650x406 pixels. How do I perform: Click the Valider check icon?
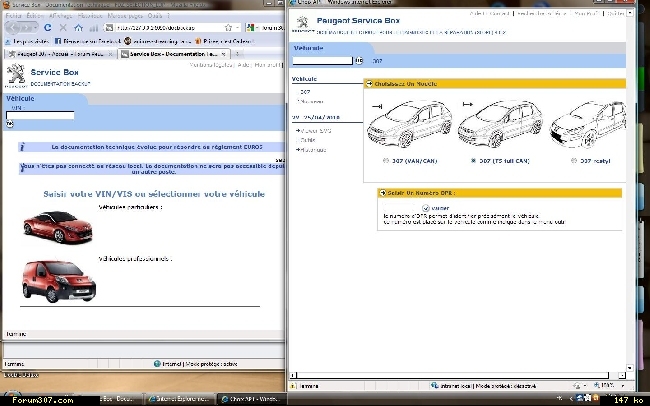426,208
